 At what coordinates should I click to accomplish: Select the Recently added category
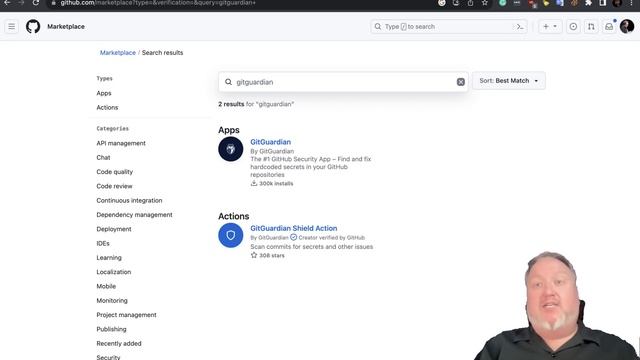(x=119, y=343)
